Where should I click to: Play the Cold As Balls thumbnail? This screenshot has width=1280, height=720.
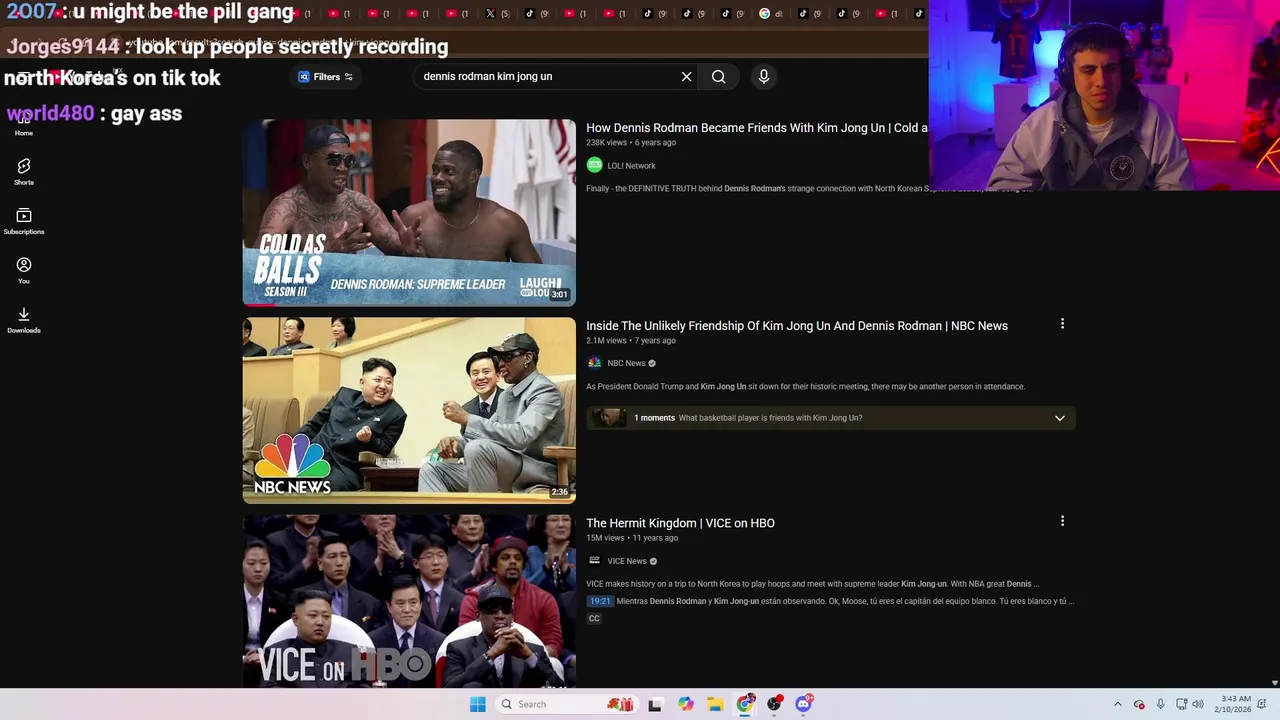pos(409,212)
